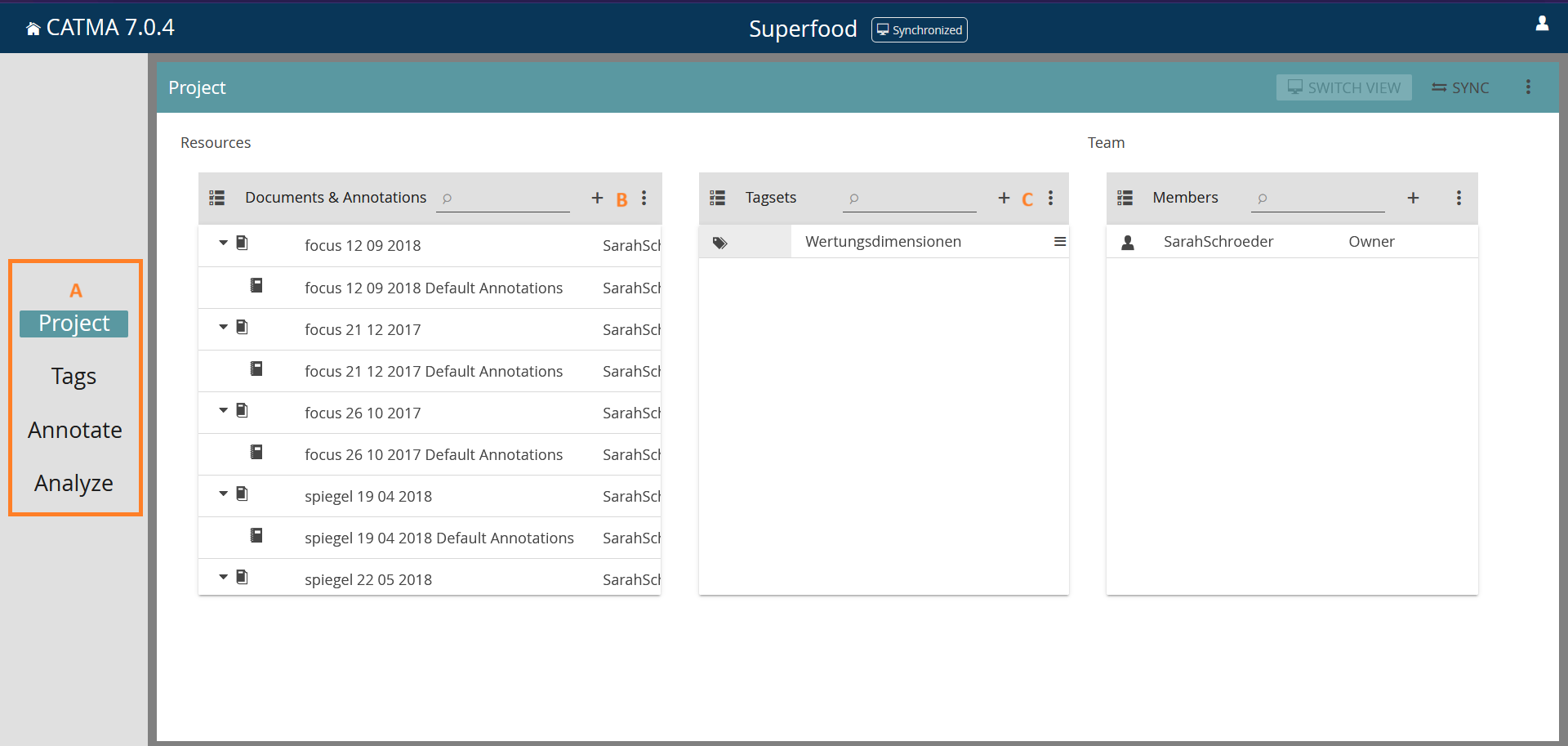This screenshot has width=1568, height=746.
Task: Collapse the focus 12 09 2018 document
Action: [224, 243]
